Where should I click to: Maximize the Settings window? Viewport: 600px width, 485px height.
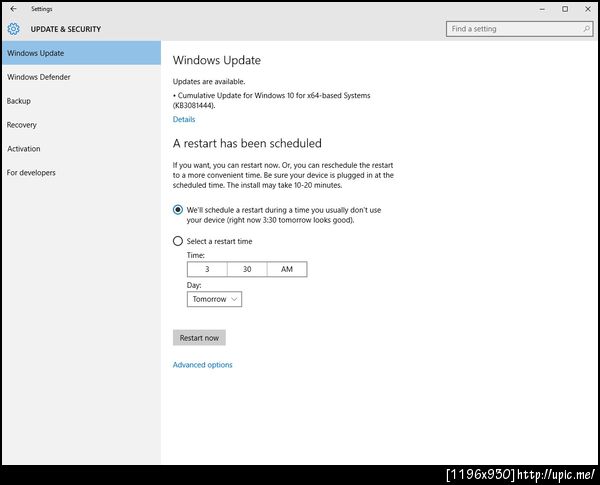(x=565, y=9)
